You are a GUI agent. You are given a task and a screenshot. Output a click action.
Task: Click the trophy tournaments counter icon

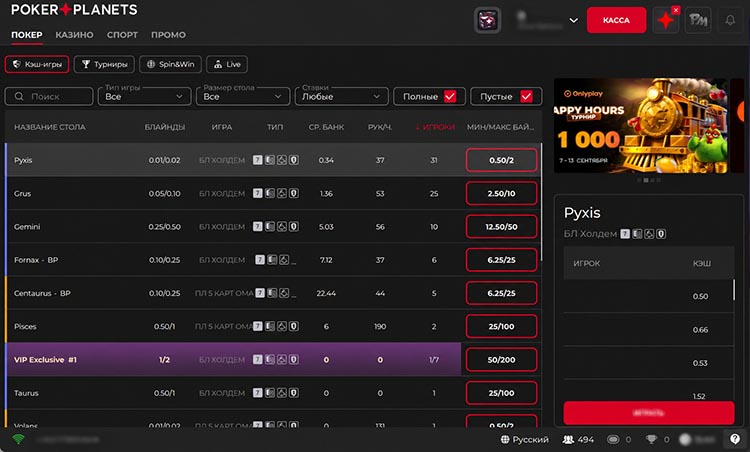tap(651, 440)
